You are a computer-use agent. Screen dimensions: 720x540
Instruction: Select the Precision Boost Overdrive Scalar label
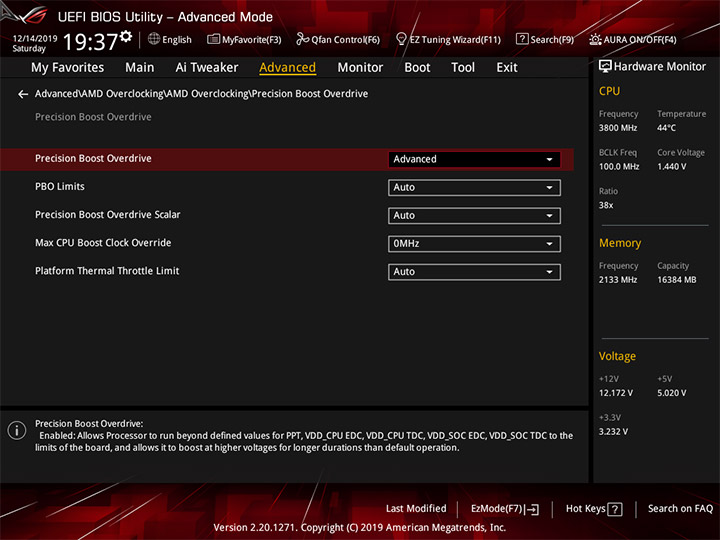pos(107,215)
